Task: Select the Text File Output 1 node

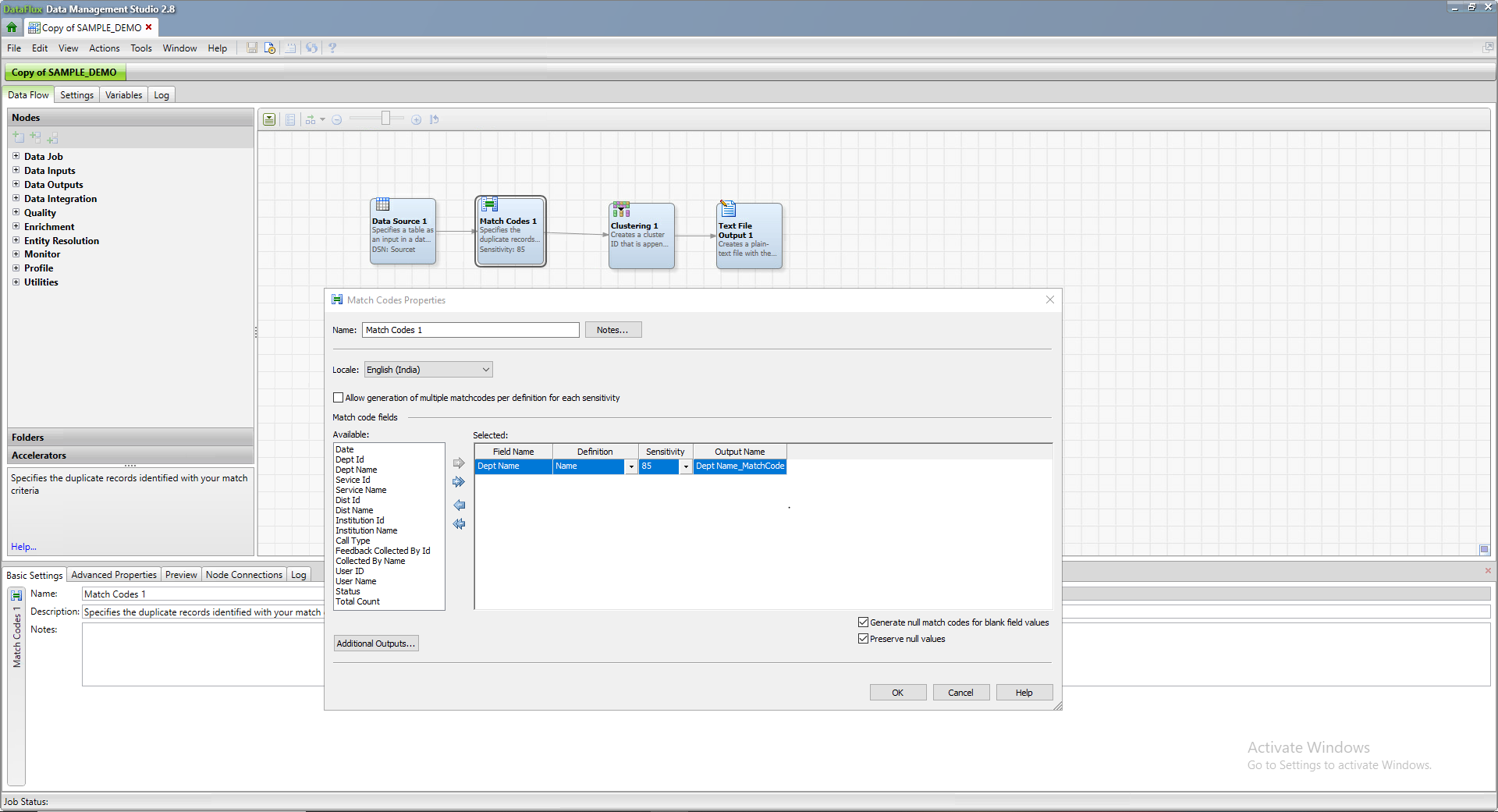Action: click(749, 236)
